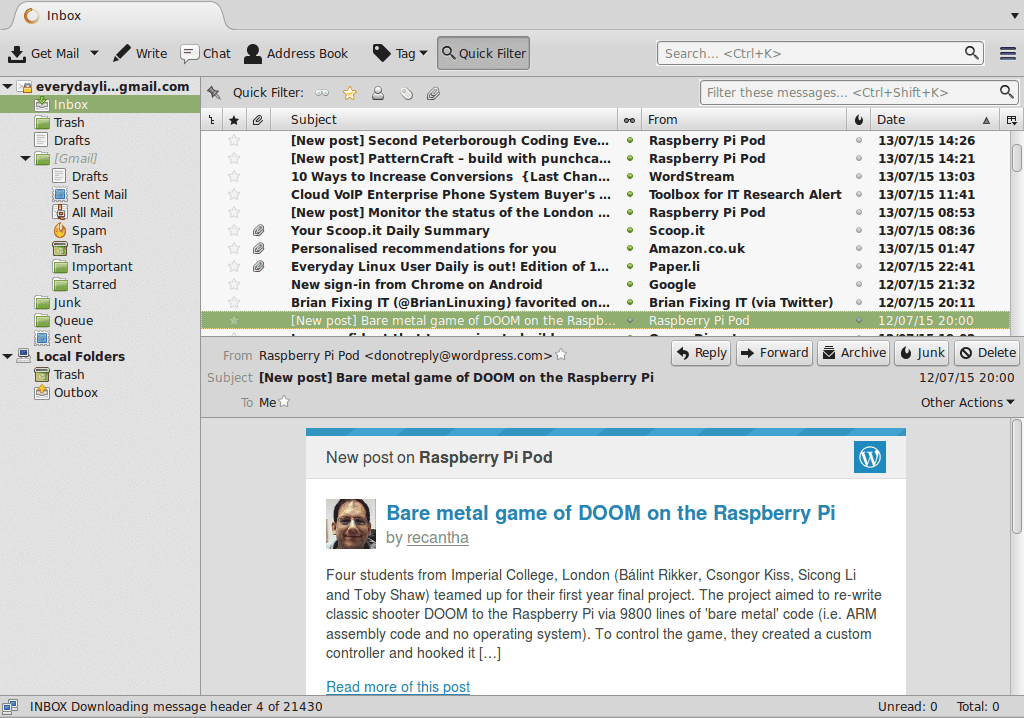Reply to the message
Image resolution: width=1024 pixels, height=718 pixels.
click(701, 353)
